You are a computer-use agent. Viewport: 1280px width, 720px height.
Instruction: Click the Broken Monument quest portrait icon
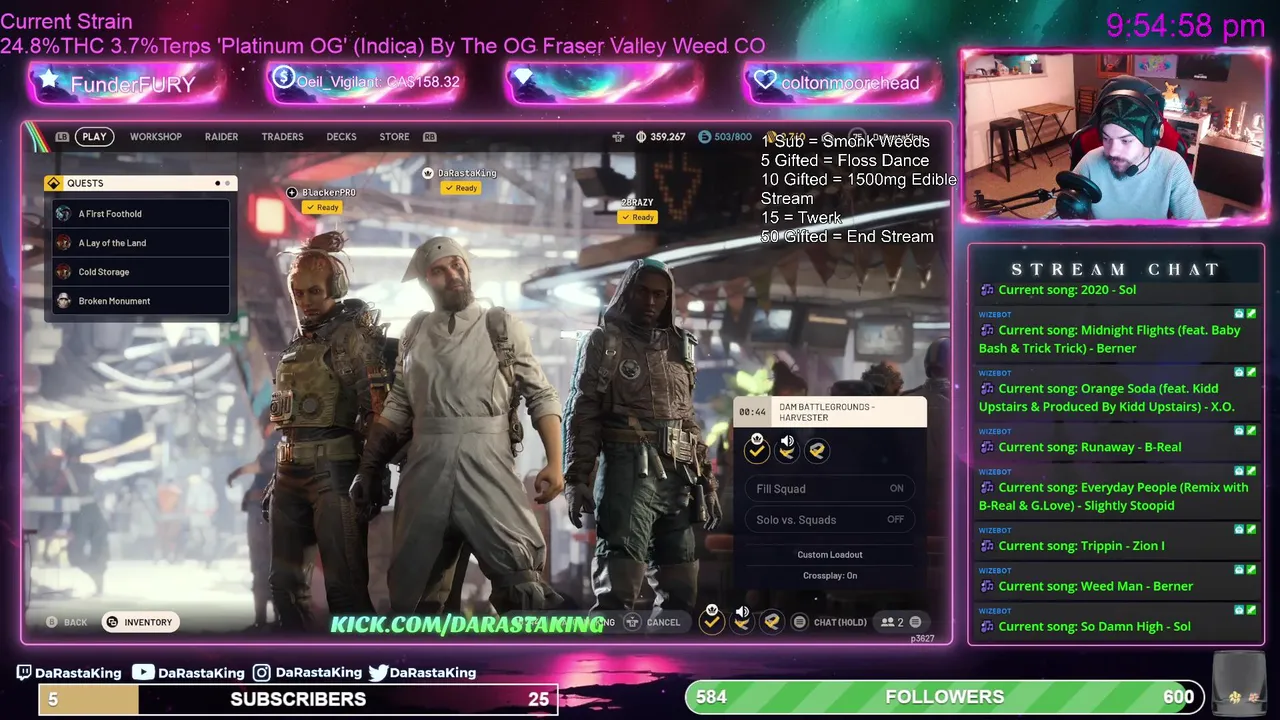tap(63, 301)
